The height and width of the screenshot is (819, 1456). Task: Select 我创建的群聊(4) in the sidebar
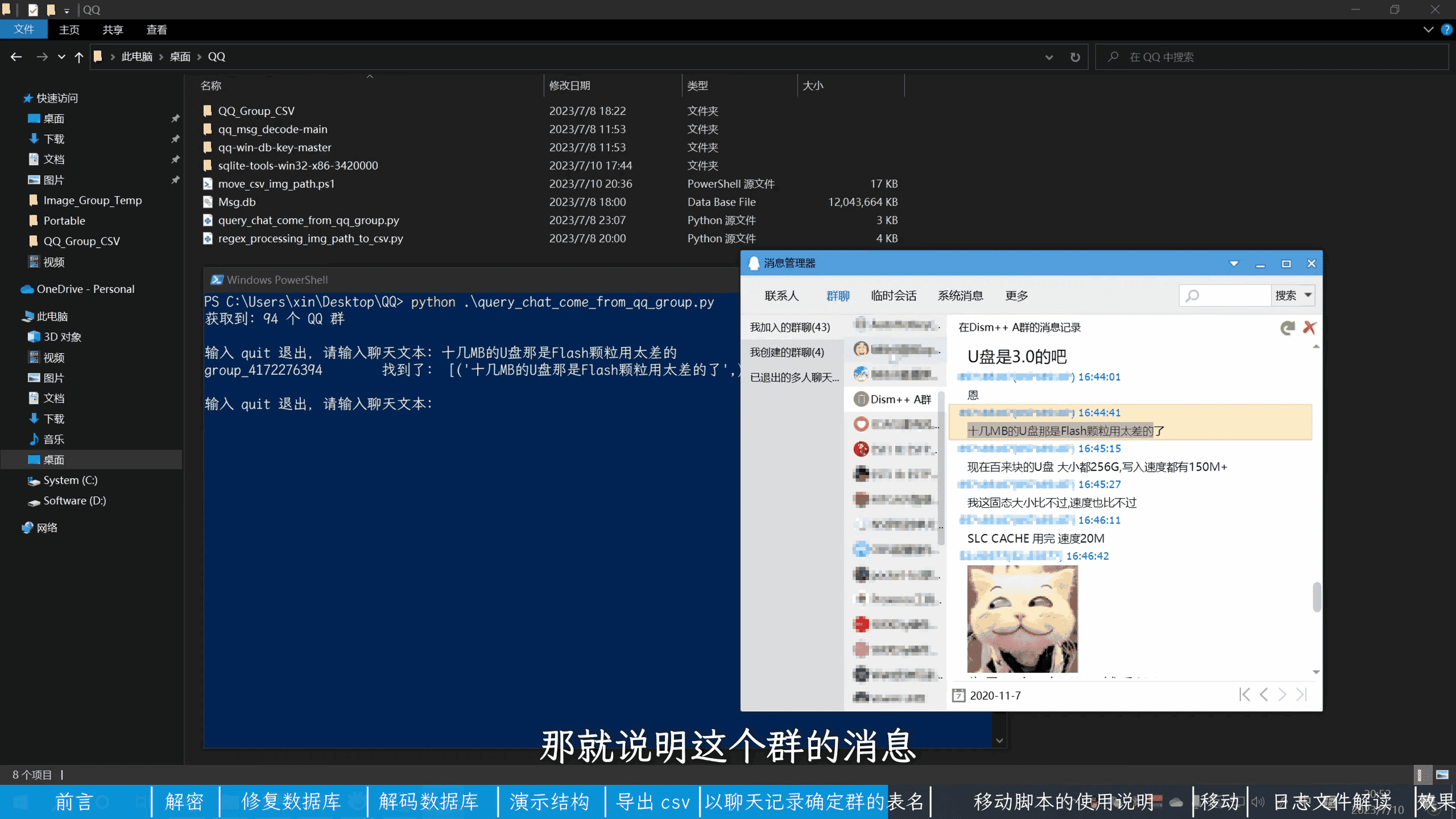pyautogui.click(x=785, y=352)
